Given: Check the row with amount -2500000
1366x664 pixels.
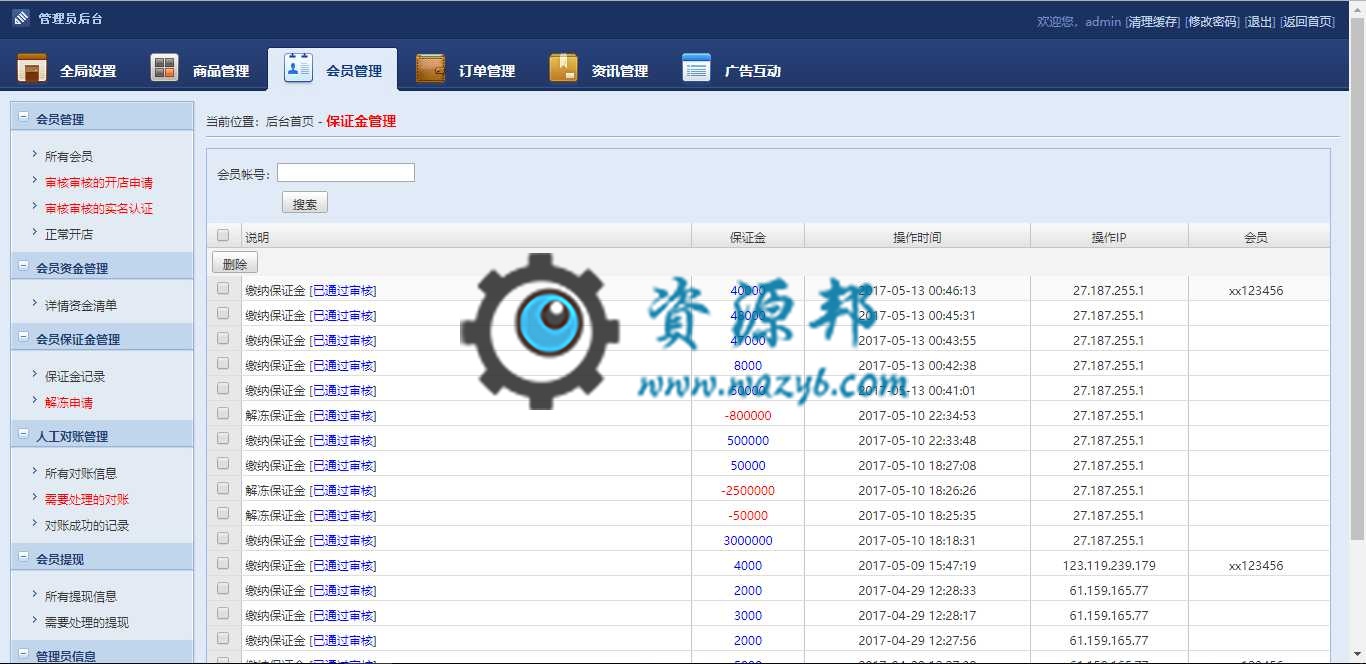Looking at the screenshot, I should pyautogui.click(x=223, y=488).
